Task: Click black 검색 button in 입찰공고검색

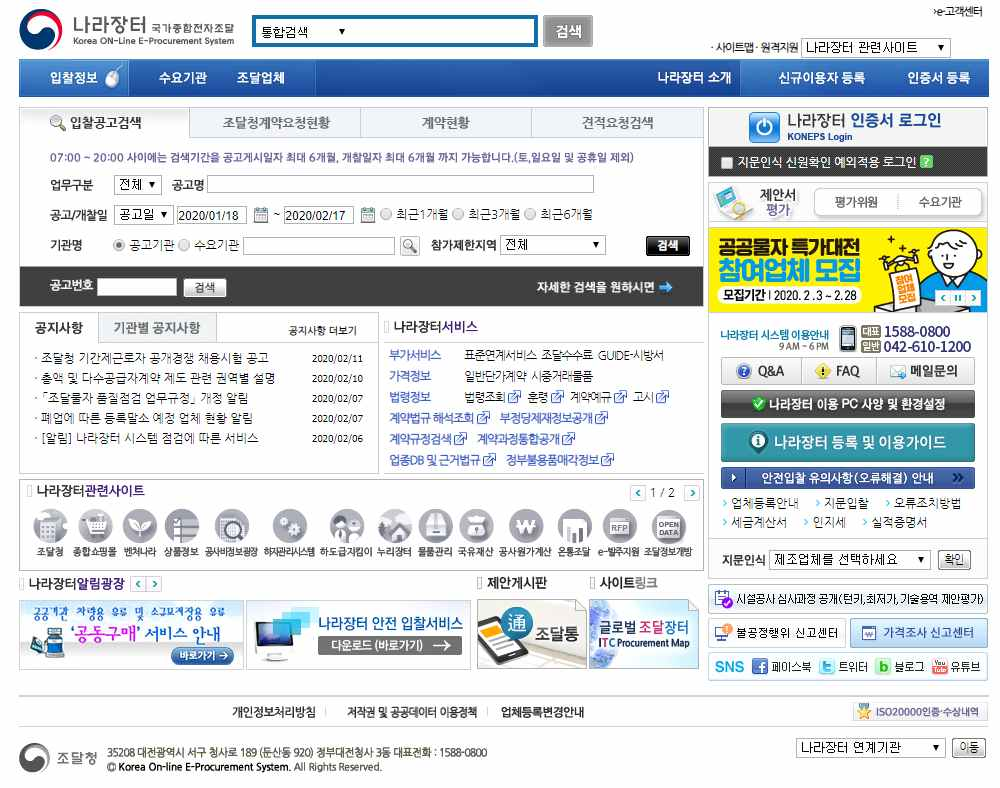Action: 668,245
